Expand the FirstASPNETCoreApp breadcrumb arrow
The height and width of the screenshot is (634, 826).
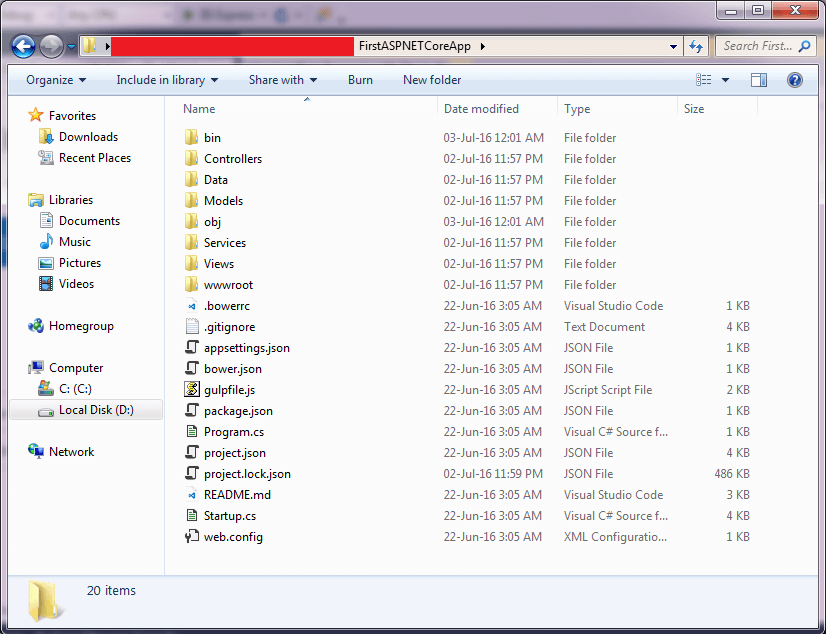[x=483, y=46]
